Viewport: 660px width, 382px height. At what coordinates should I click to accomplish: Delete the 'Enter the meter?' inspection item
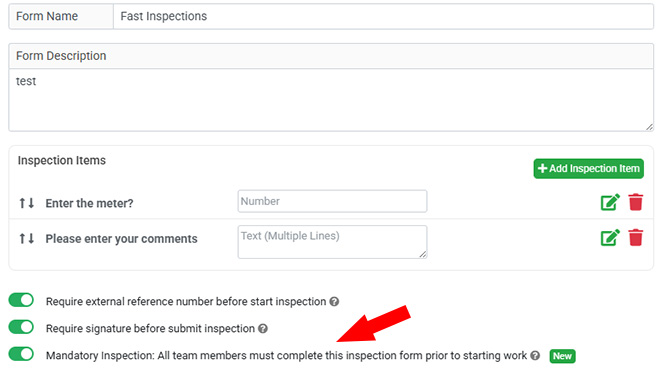[636, 202]
